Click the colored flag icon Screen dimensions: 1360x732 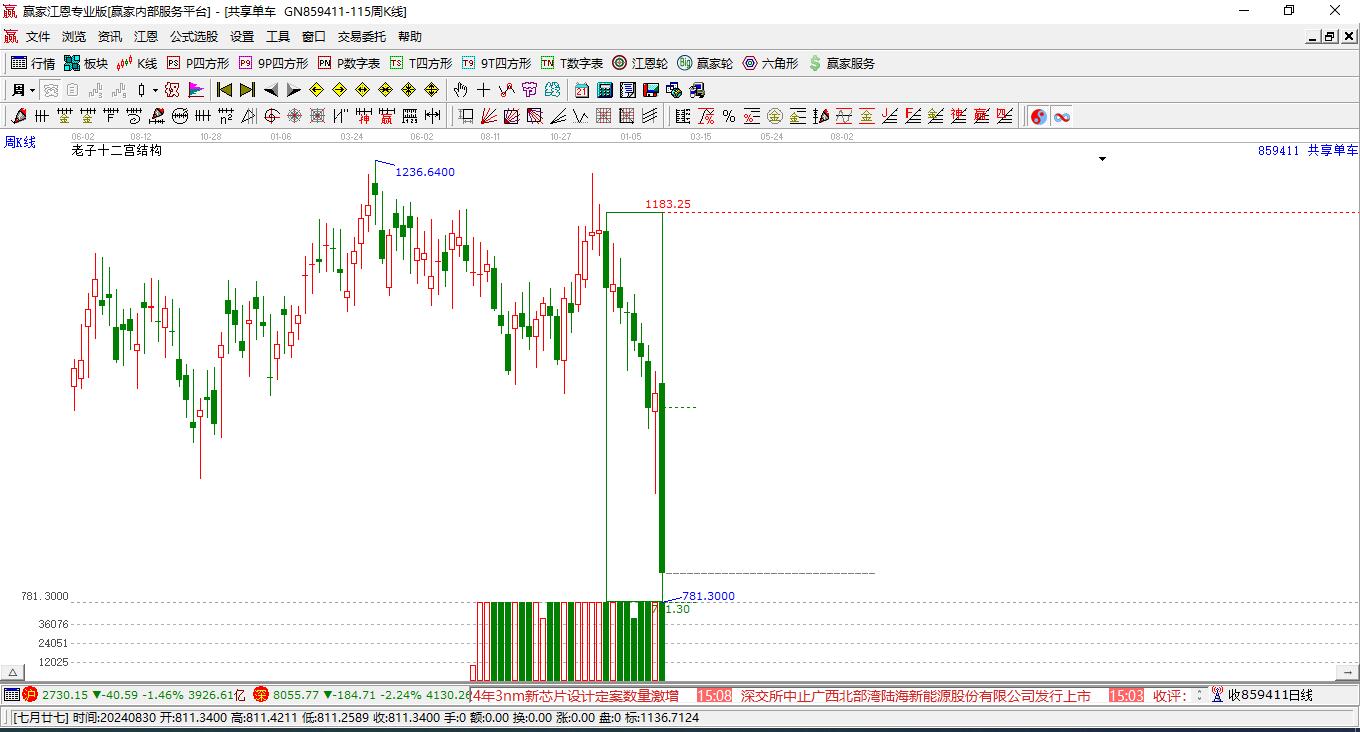point(196,90)
